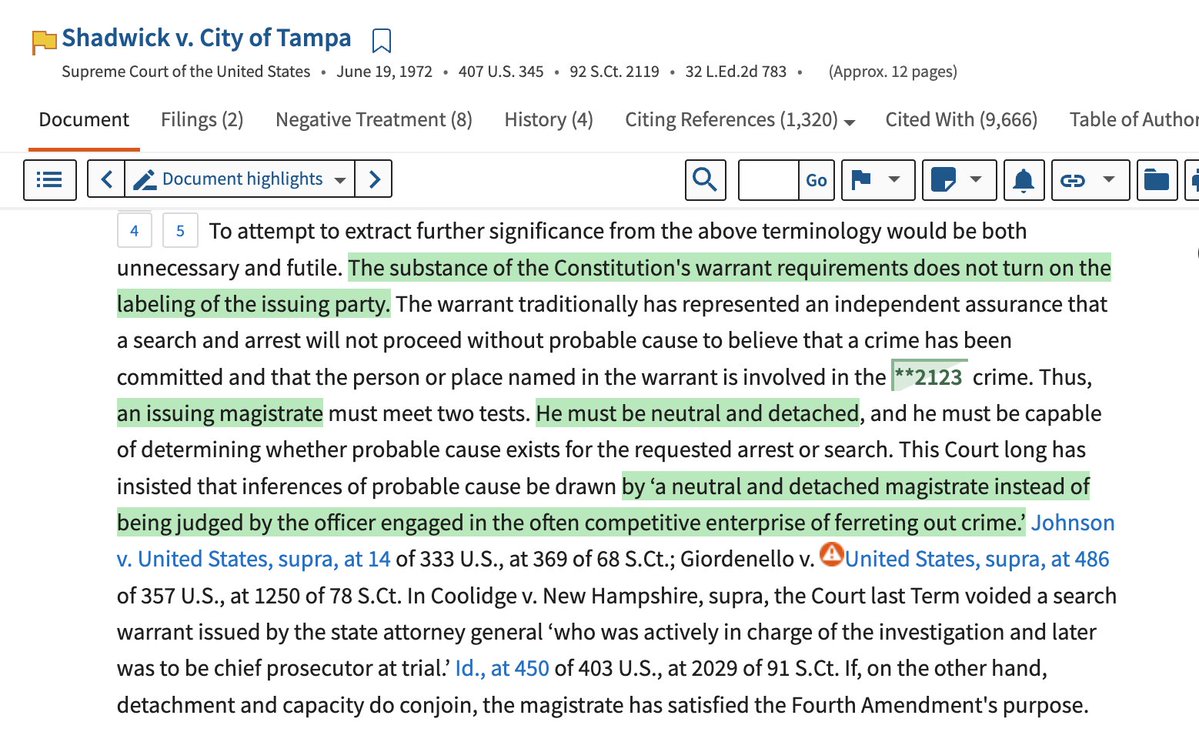Expand the link options dropdown arrow
The width and height of the screenshot is (1199, 742).
pos(1109,180)
